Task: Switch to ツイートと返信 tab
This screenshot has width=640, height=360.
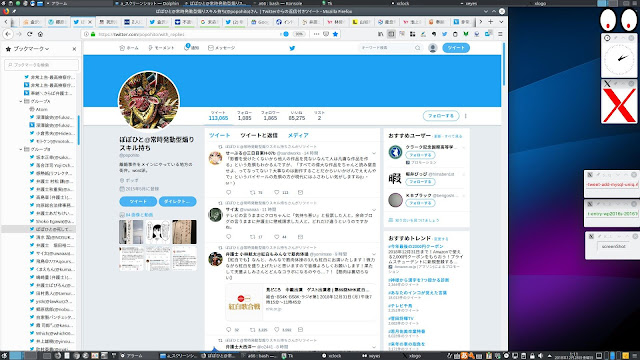Action: pyautogui.click(x=259, y=136)
